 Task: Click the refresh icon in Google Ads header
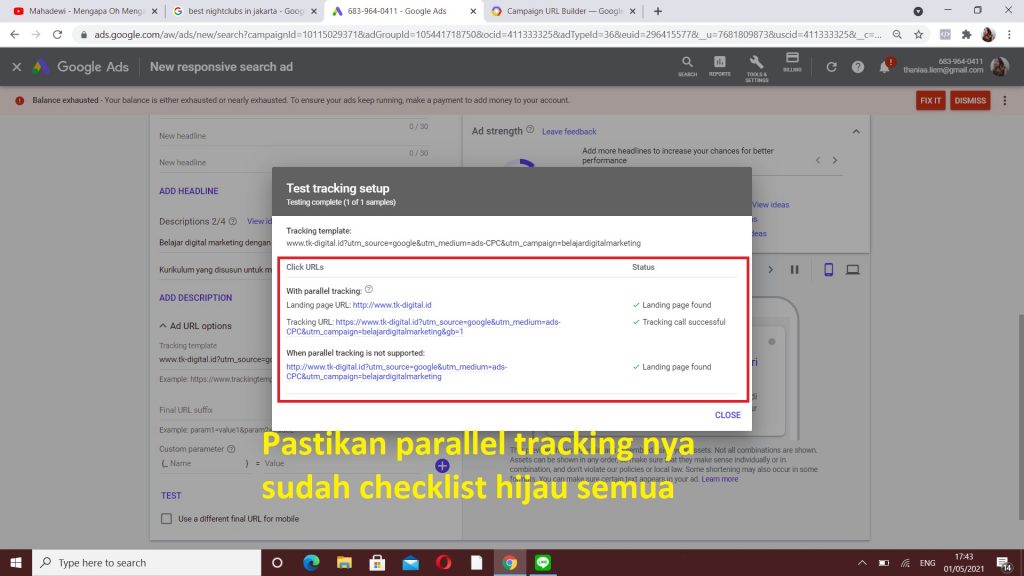(831, 67)
